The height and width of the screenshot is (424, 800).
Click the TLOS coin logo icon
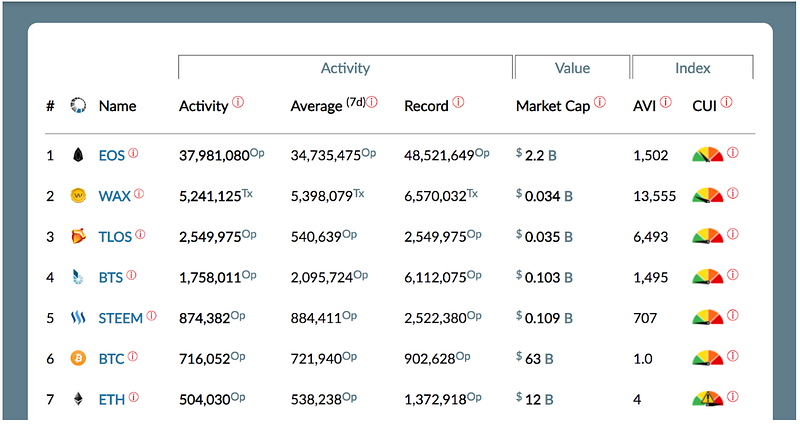(77, 237)
